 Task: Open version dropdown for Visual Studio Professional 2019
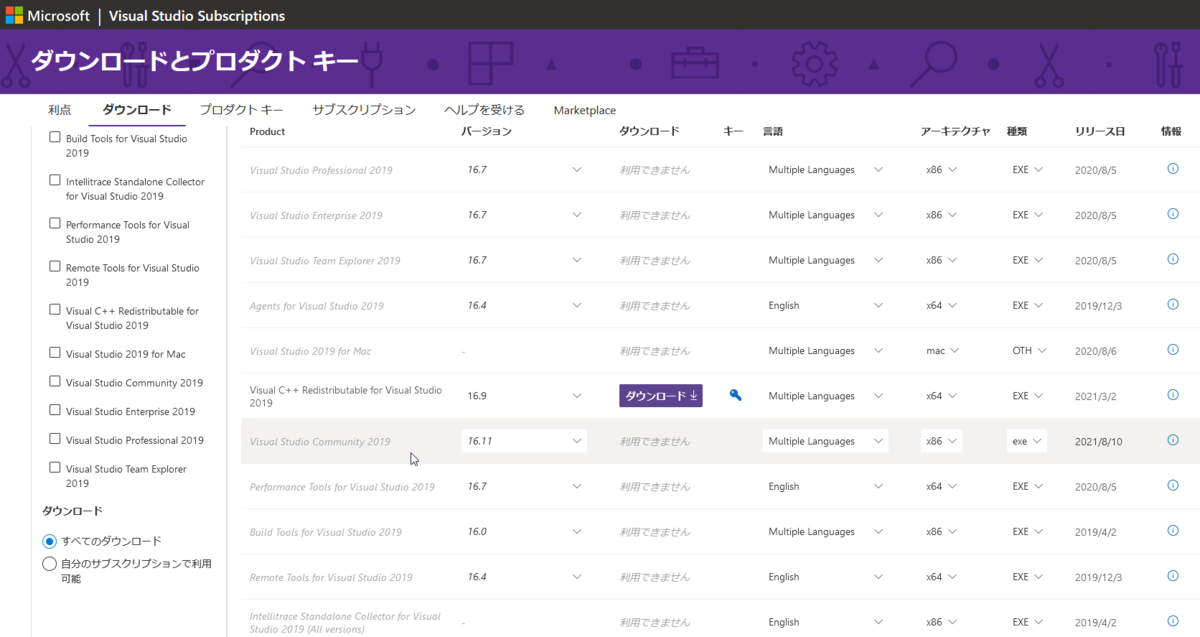click(x=524, y=170)
